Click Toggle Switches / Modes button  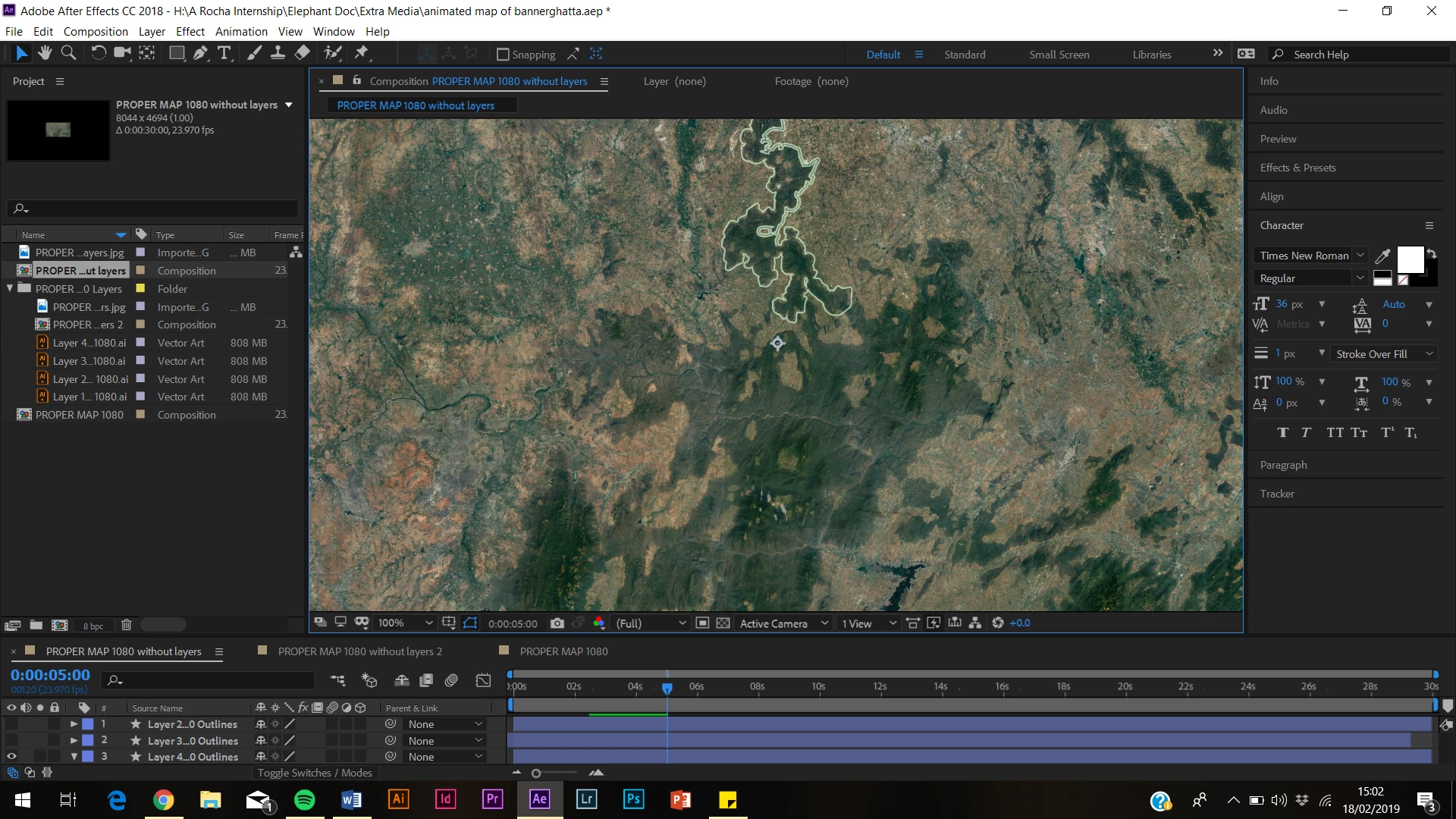pos(314,773)
